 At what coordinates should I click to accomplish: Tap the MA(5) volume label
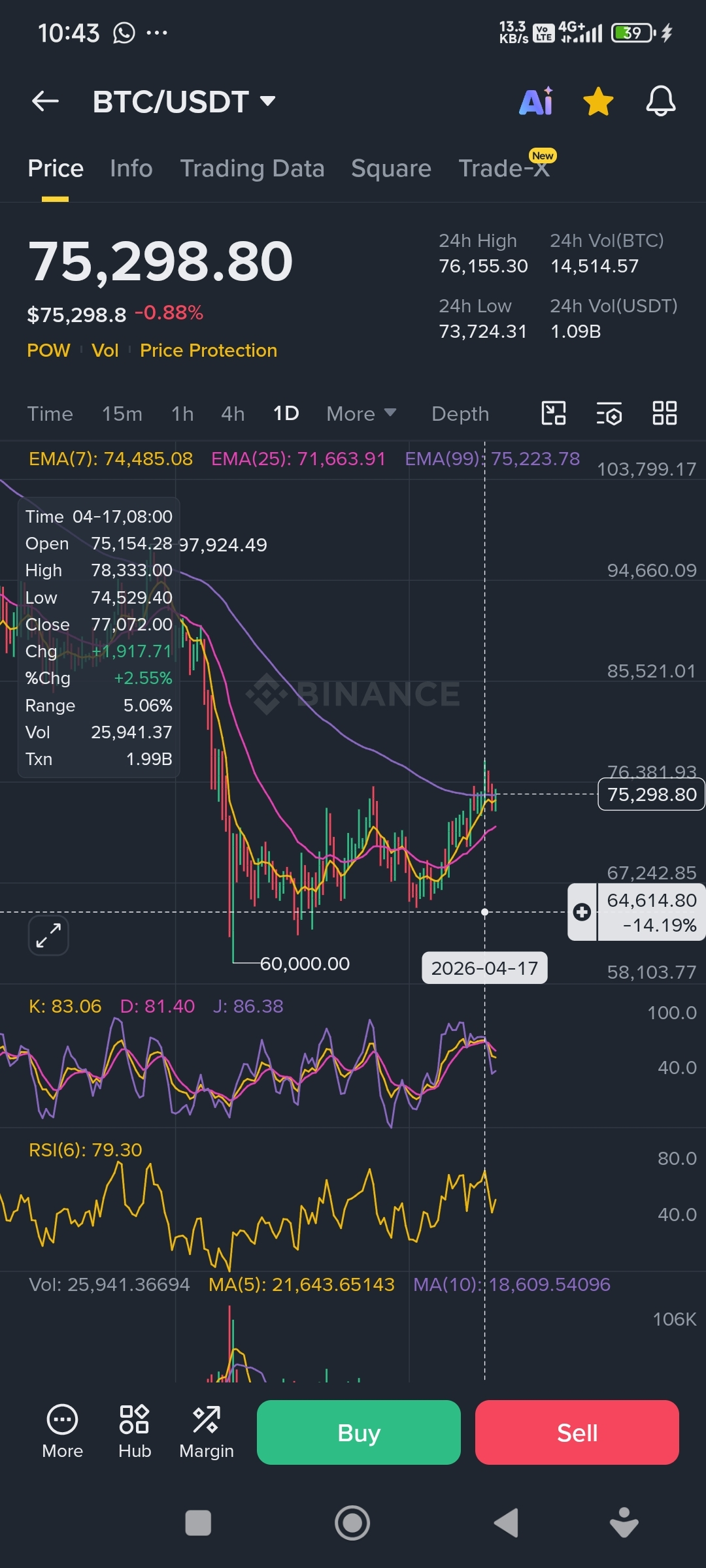[x=301, y=1284]
